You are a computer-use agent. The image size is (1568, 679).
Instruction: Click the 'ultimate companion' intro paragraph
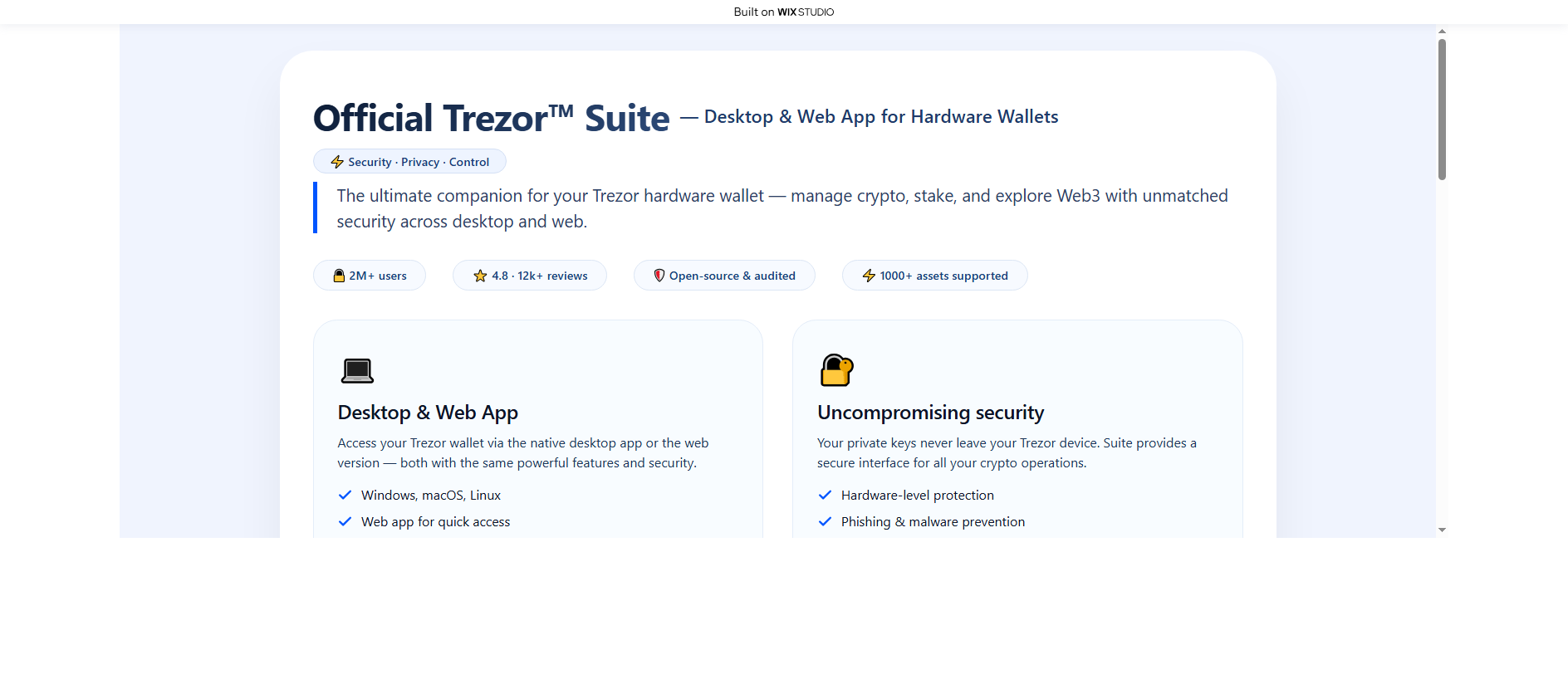pyautogui.click(x=782, y=208)
